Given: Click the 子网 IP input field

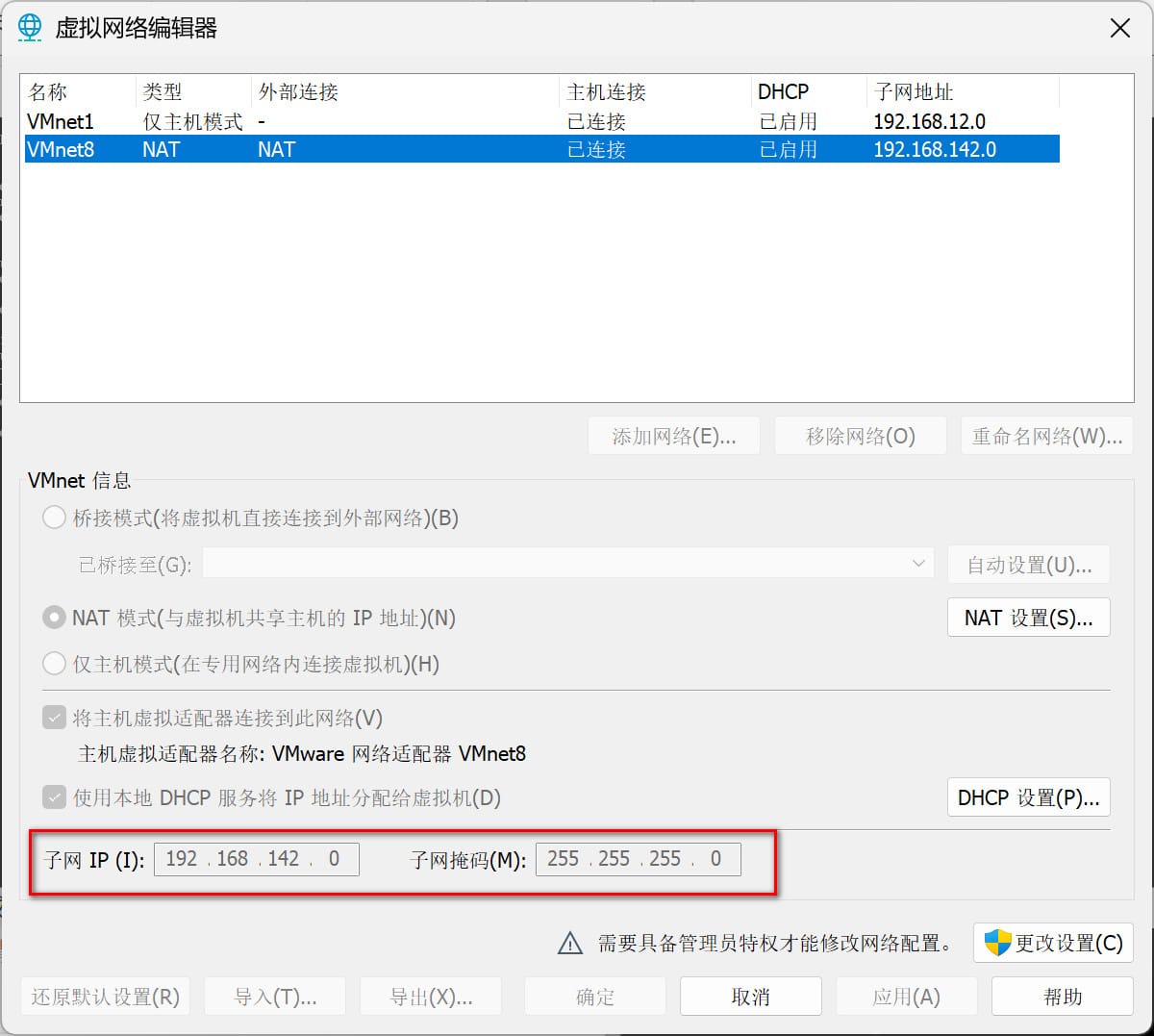Looking at the screenshot, I should coord(256,859).
